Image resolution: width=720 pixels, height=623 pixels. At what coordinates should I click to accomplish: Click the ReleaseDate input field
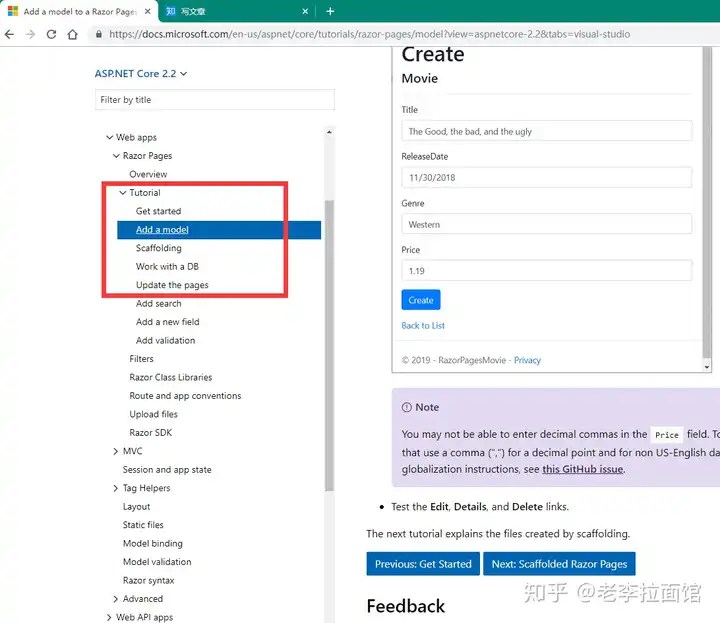click(546, 178)
